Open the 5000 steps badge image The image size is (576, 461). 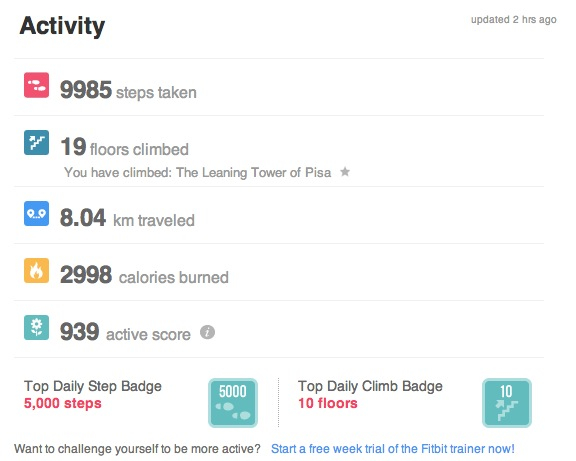[233, 403]
